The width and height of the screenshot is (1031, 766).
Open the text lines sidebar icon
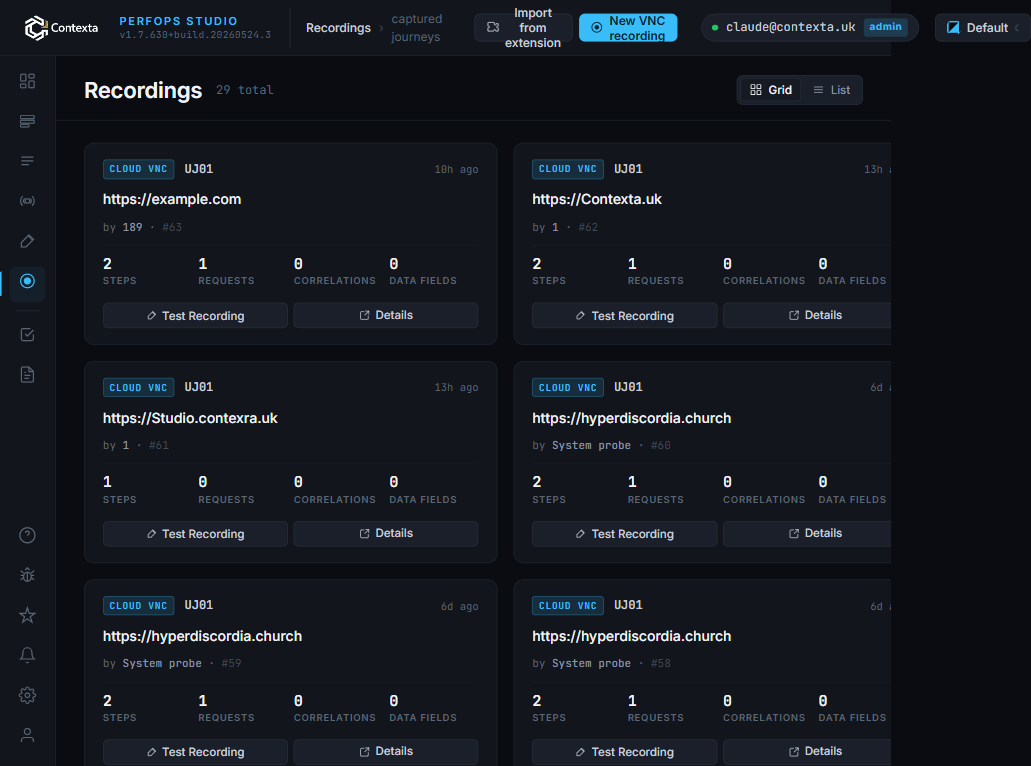[27, 161]
